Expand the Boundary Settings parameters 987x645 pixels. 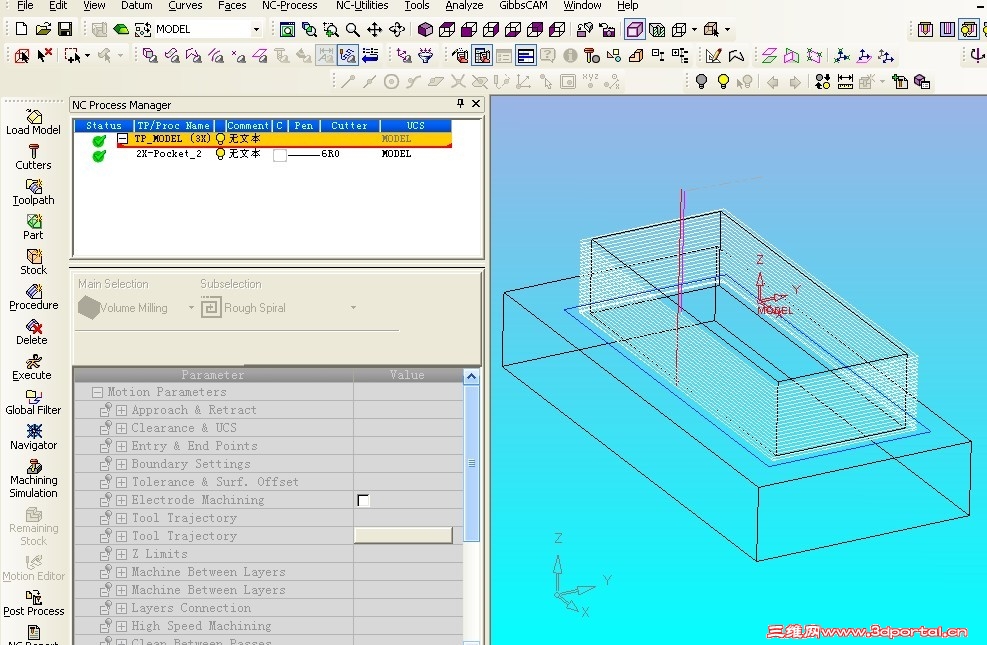click(x=121, y=464)
